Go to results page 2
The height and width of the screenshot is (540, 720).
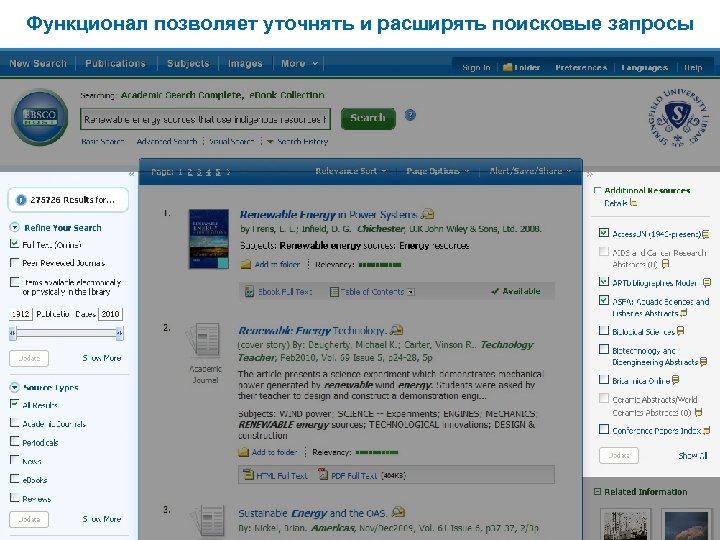(190, 172)
